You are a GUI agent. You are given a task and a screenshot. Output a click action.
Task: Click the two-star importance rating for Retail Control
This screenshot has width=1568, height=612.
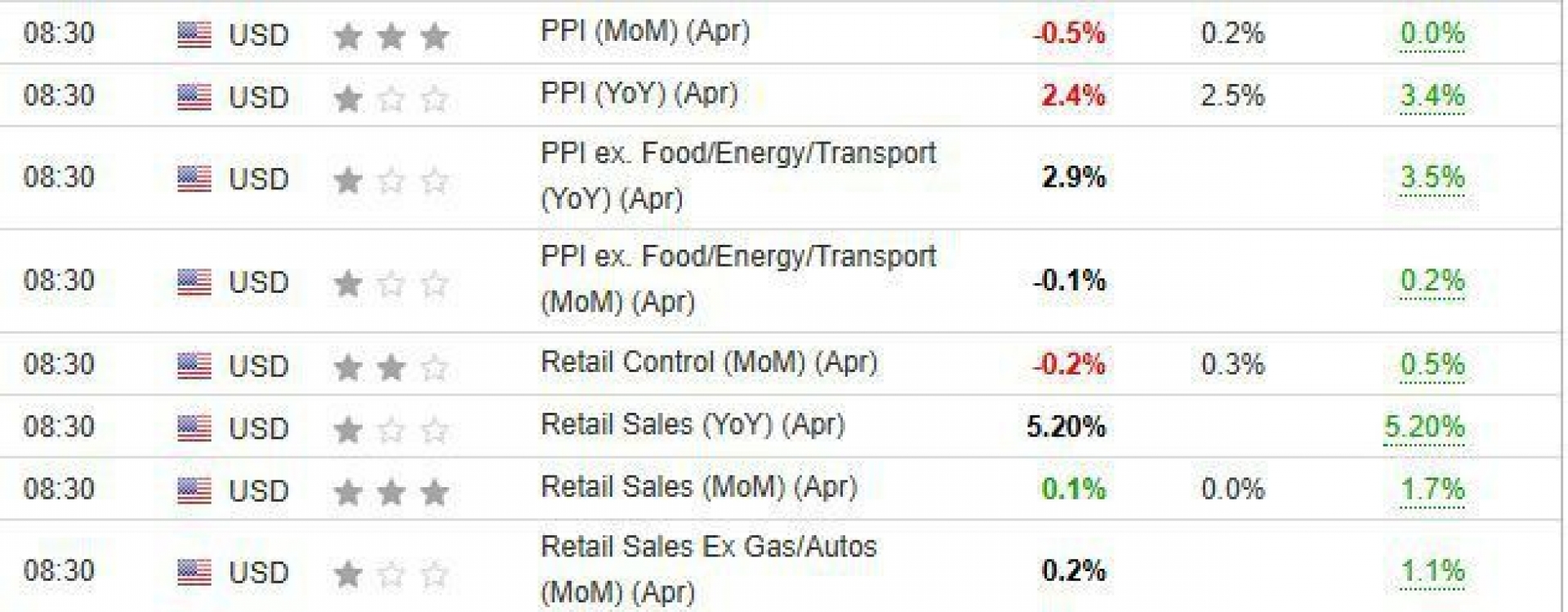tap(391, 367)
